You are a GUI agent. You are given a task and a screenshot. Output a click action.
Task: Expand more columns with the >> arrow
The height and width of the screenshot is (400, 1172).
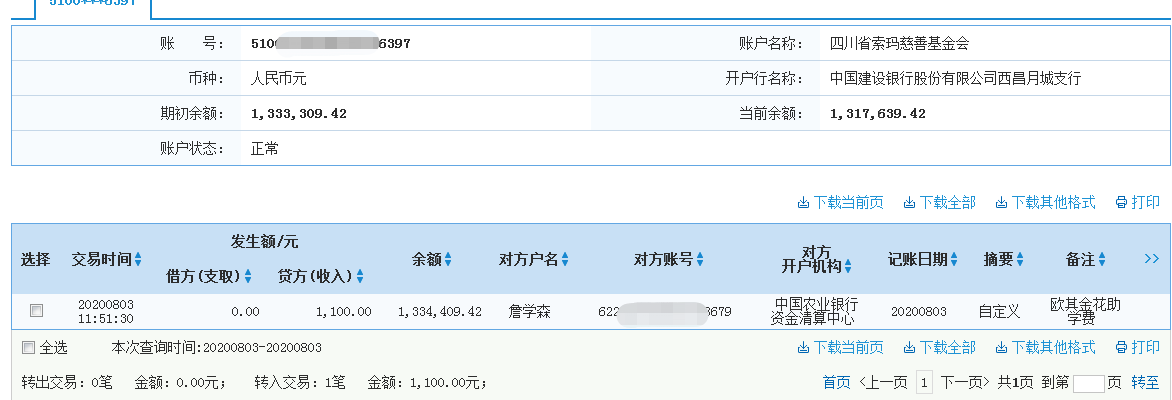pos(1152,258)
